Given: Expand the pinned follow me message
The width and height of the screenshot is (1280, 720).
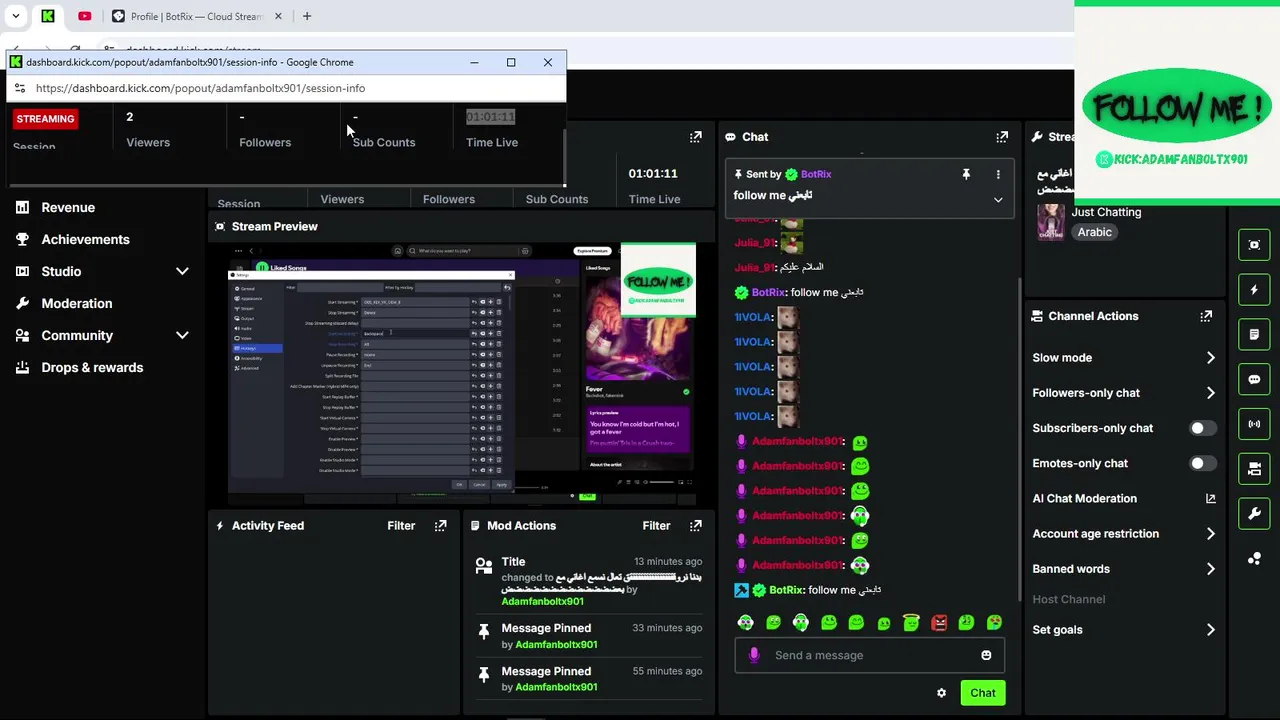Looking at the screenshot, I should click(x=997, y=200).
